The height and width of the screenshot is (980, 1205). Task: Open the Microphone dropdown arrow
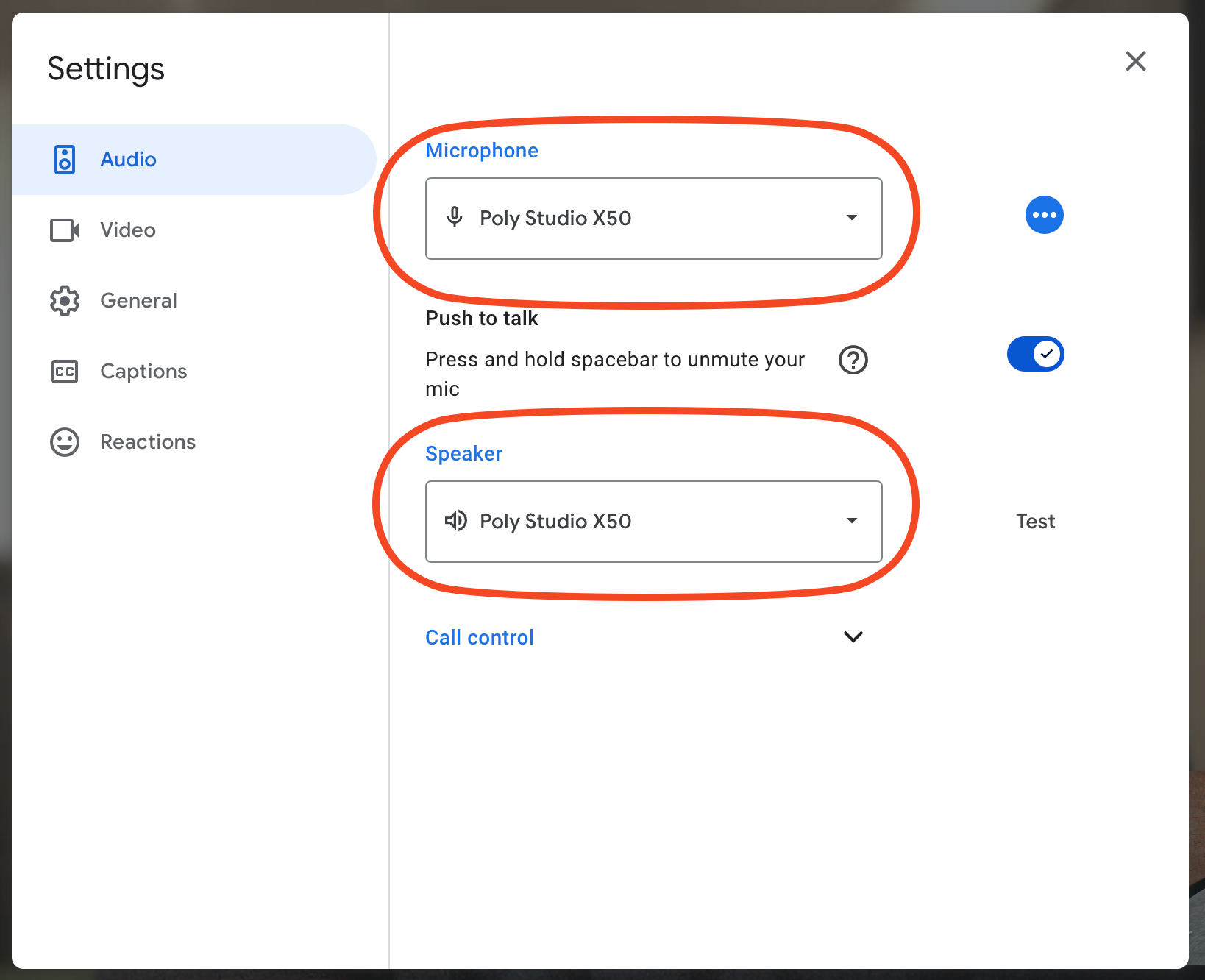(x=852, y=218)
